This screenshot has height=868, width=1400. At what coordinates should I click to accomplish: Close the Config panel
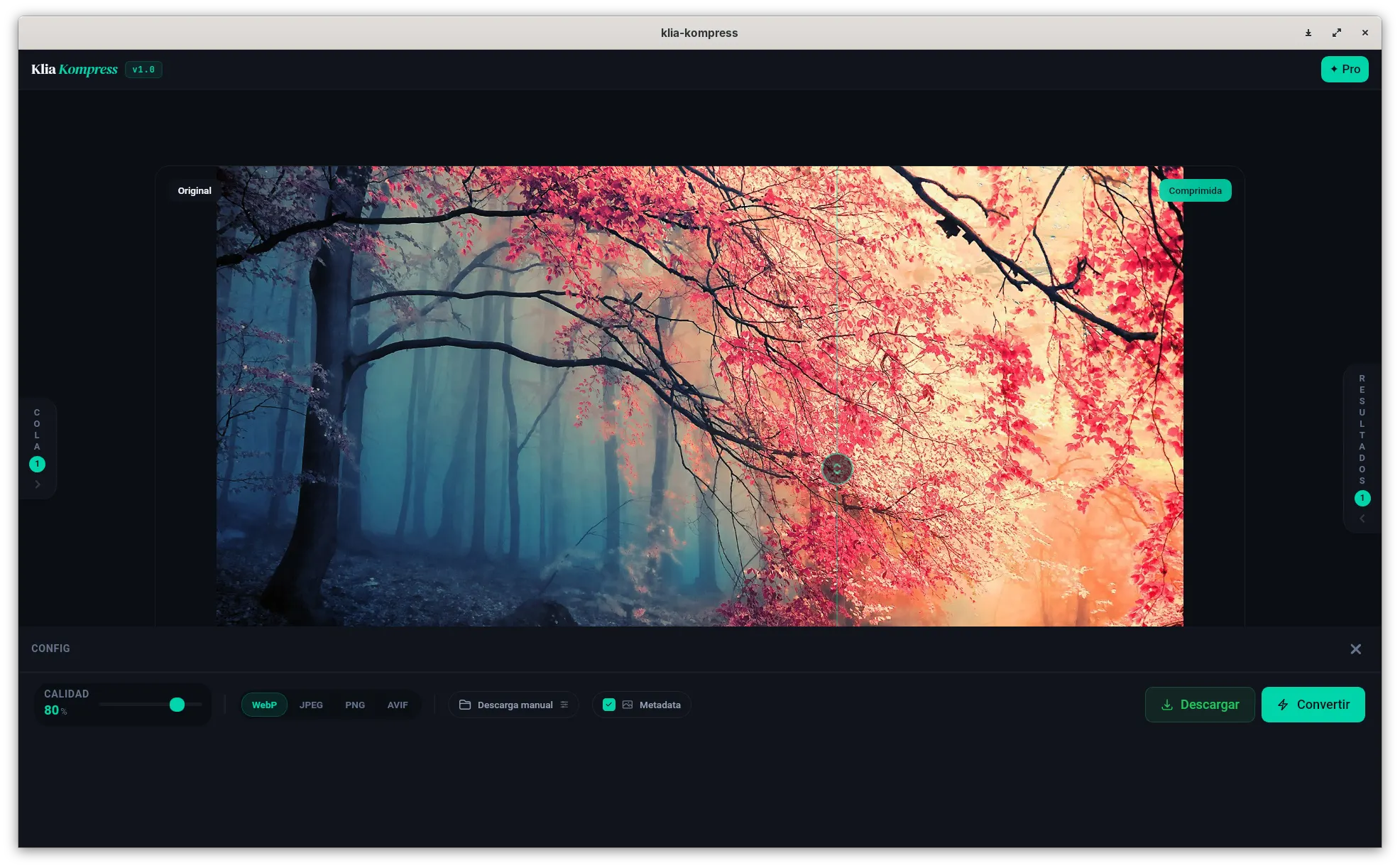point(1355,649)
